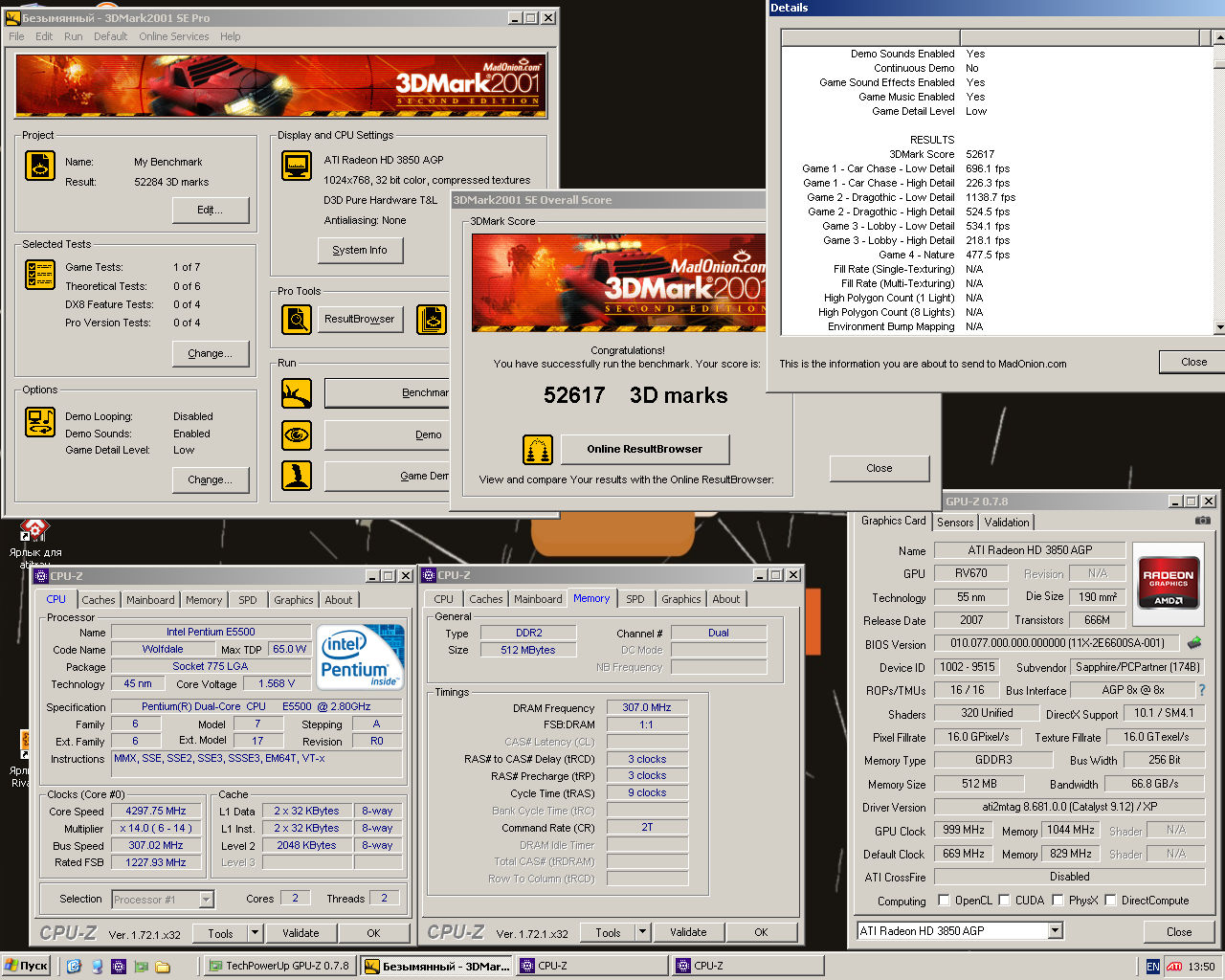Open the Help menu in 3DMark2001

pos(231,36)
